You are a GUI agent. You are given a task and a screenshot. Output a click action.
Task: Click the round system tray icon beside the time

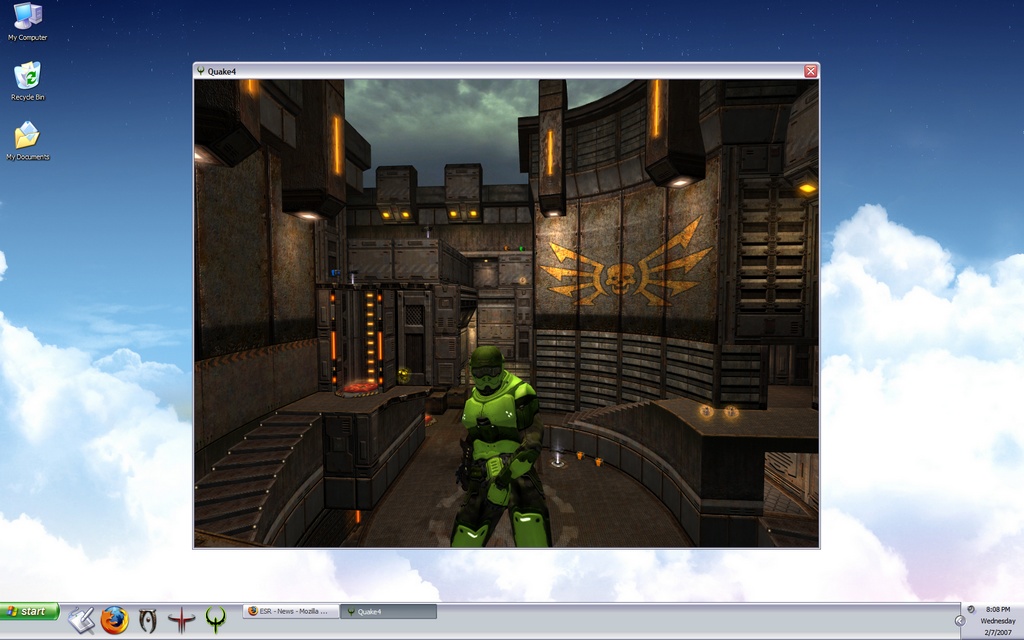[x=971, y=609]
